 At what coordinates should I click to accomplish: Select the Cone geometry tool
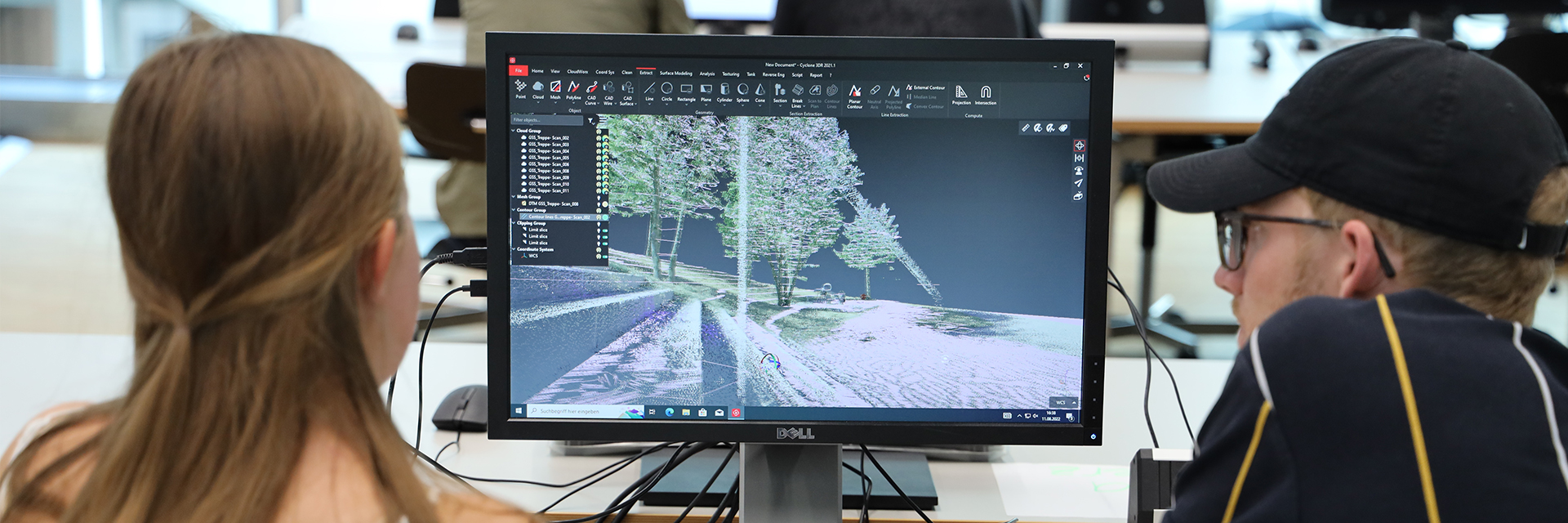tap(759, 90)
